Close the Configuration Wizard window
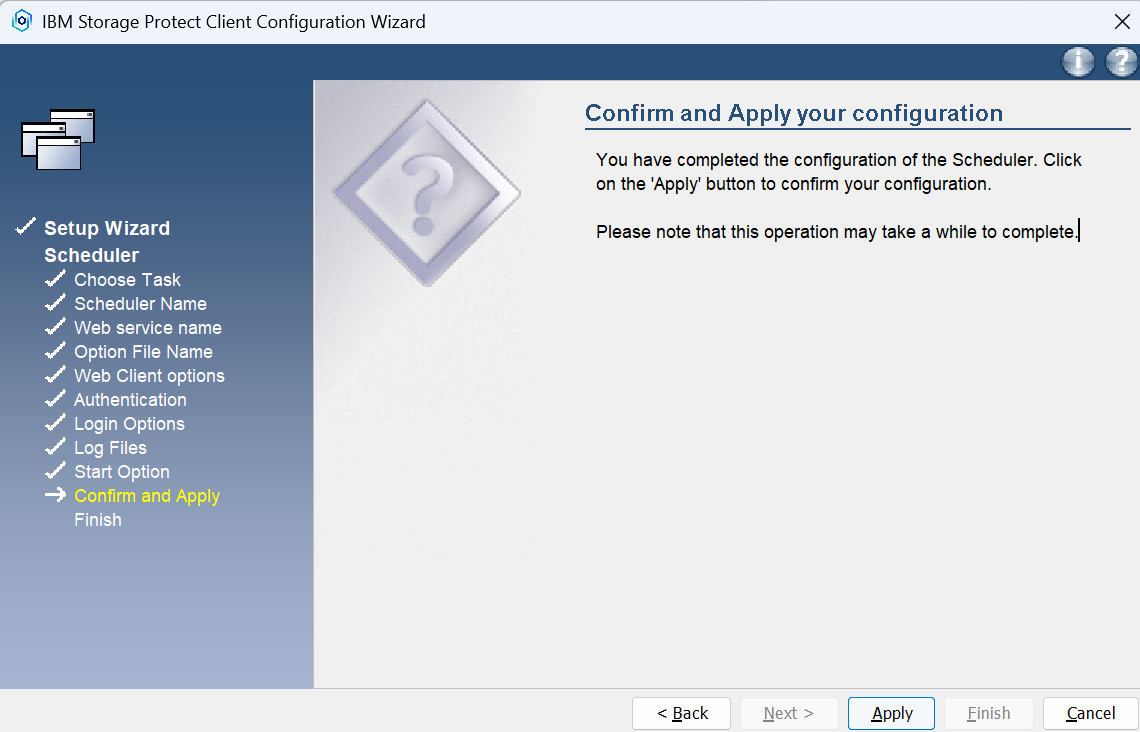The image size is (1140, 732). pos(1121,21)
